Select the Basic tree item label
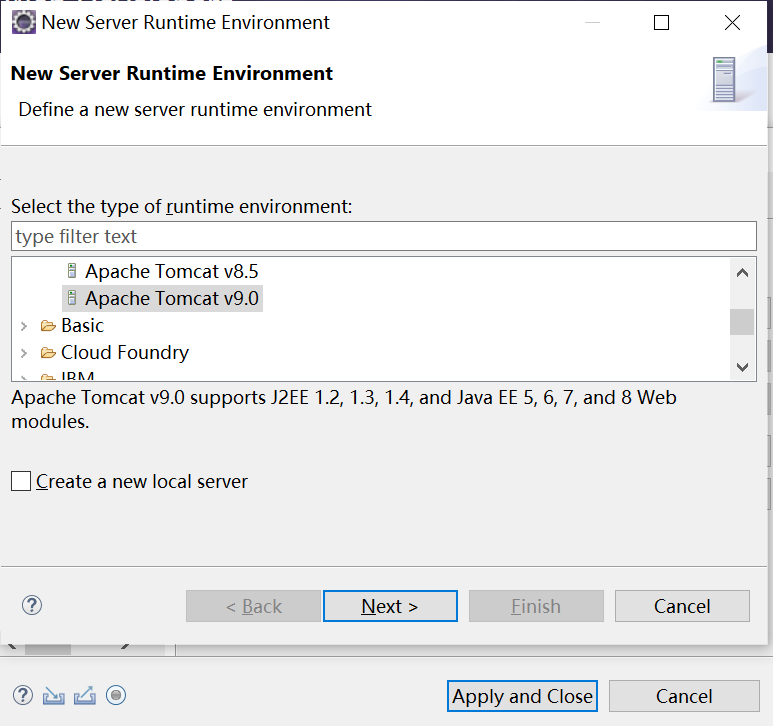Screen dimensions: 773x726 [x=83, y=326]
